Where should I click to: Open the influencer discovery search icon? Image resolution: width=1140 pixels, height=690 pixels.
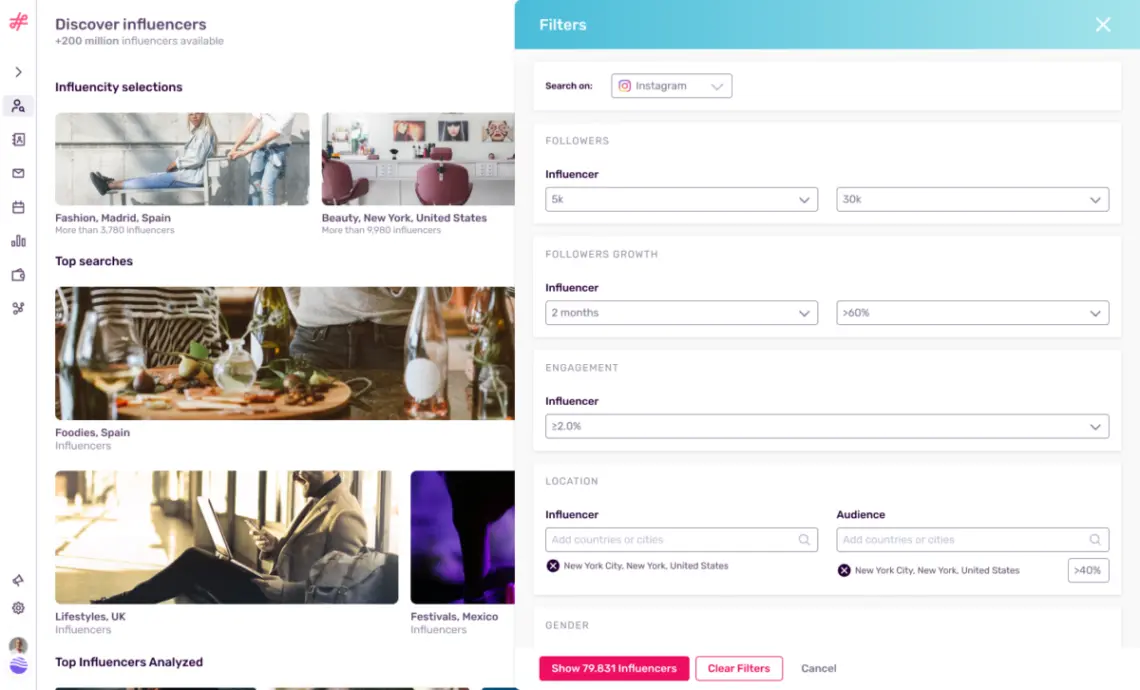coord(18,106)
